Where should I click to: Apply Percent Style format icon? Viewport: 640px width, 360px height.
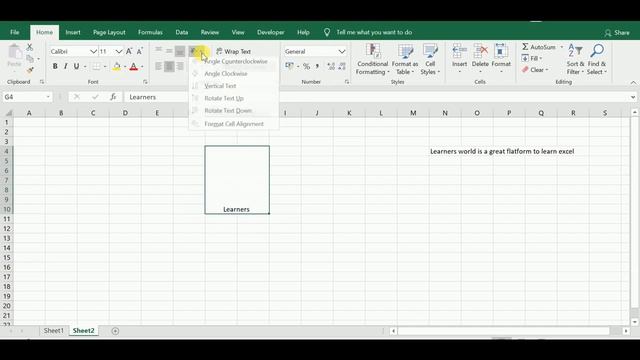[x=307, y=66]
